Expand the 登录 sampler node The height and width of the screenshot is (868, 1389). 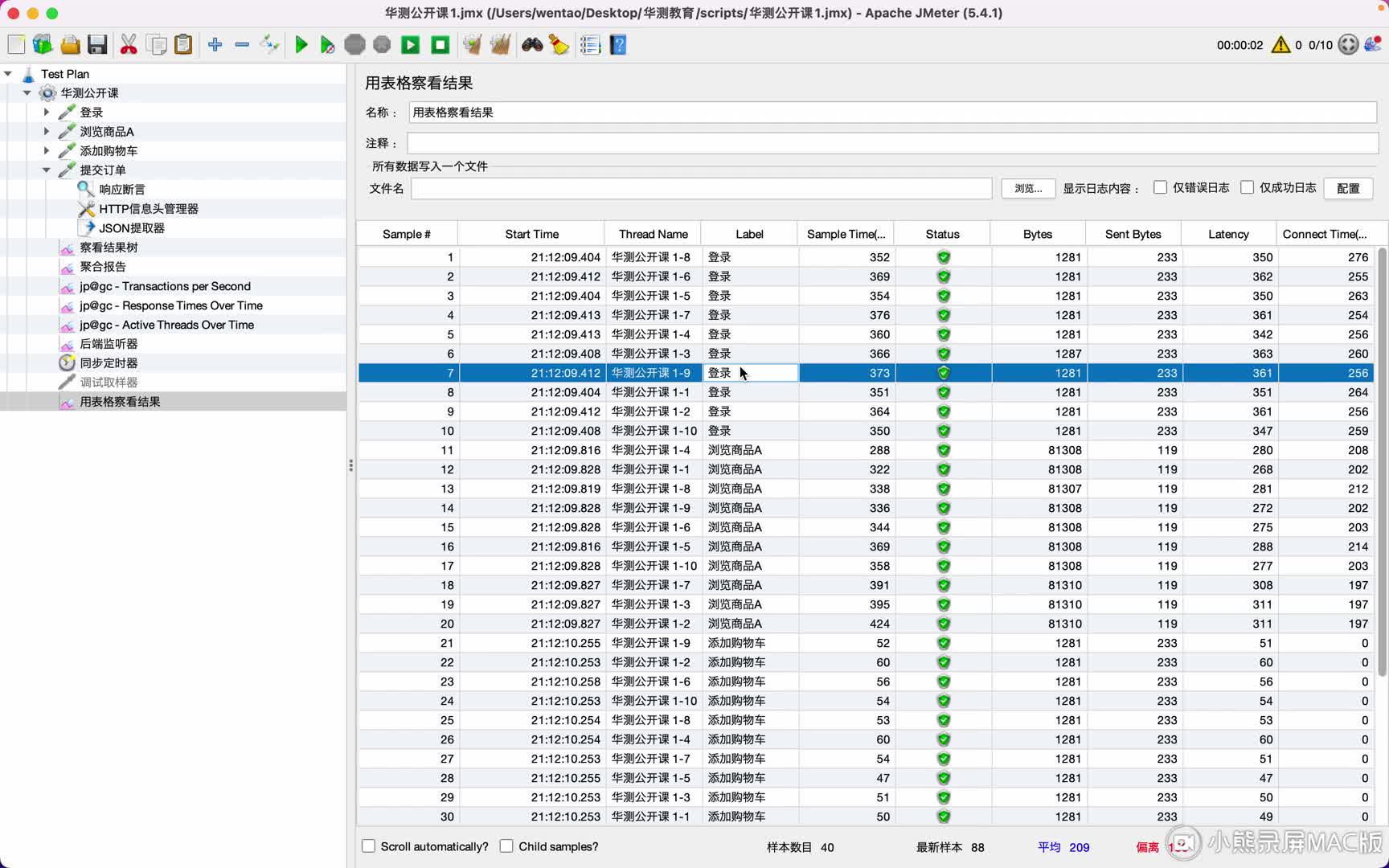pyautogui.click(x=47, y=113)
